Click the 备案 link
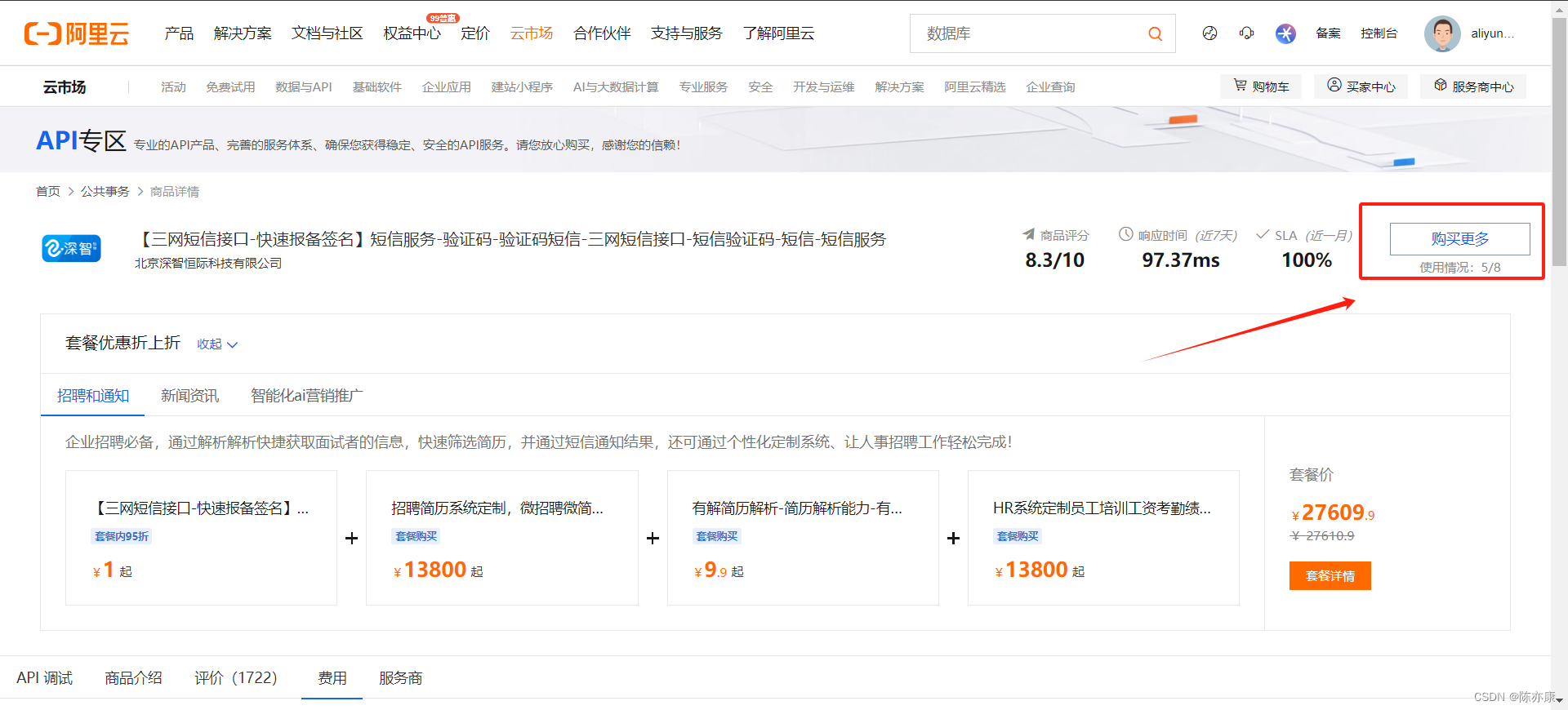 1328,33
